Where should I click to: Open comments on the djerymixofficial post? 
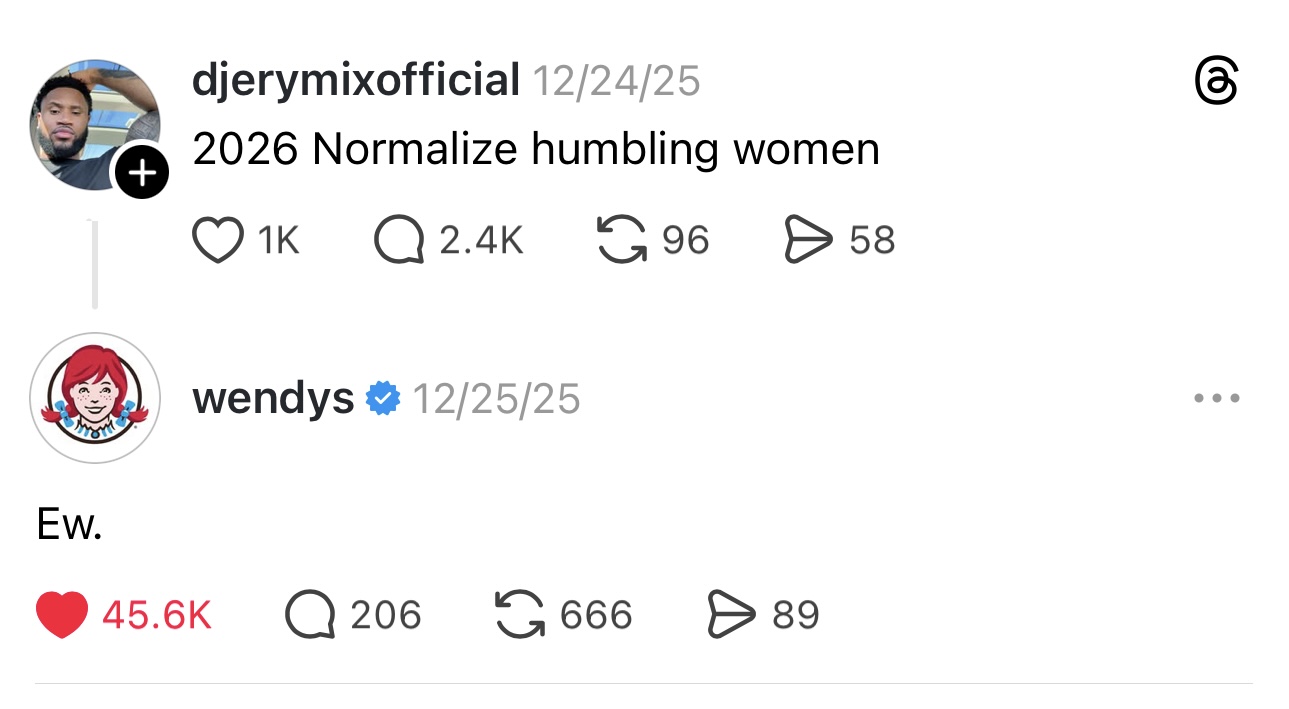click(398, 240)
